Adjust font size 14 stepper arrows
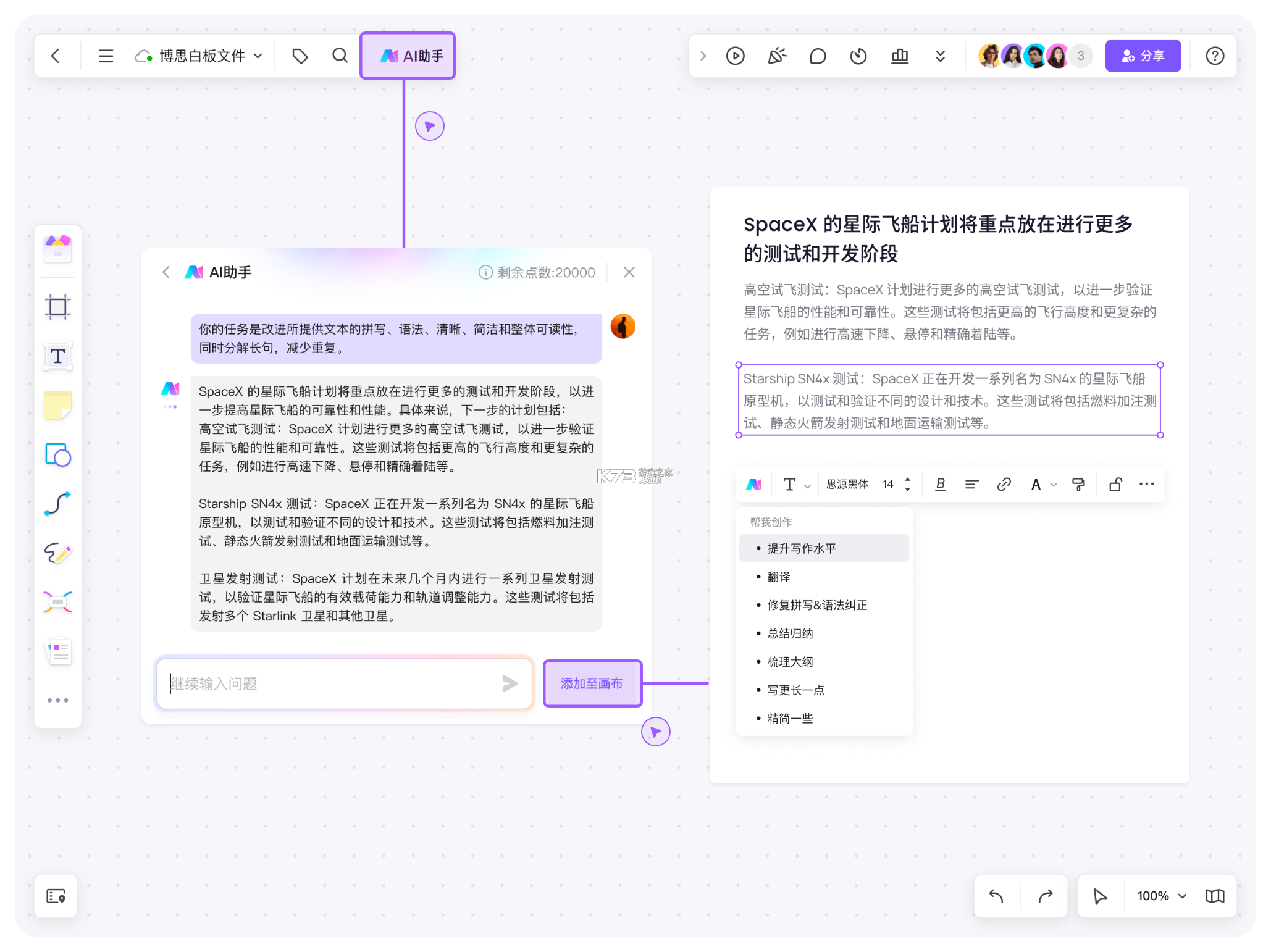Screen dimensions: 1271x952 907,485
